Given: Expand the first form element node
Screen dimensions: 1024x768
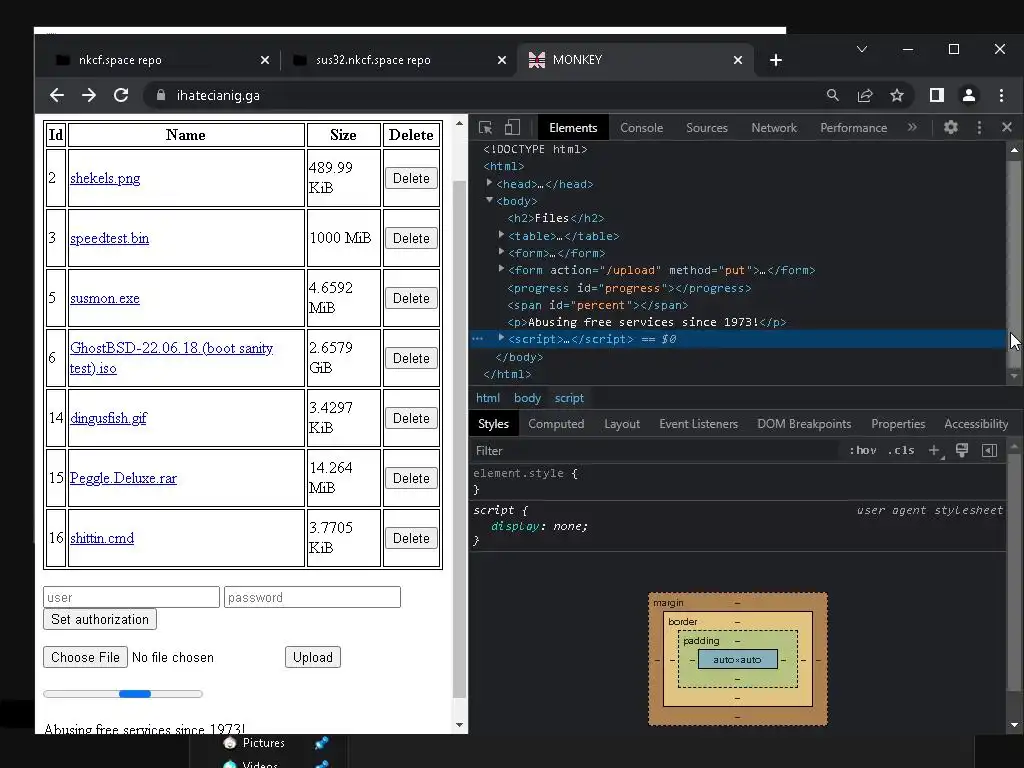Looking at the screenshot, I should coord(501,252).
